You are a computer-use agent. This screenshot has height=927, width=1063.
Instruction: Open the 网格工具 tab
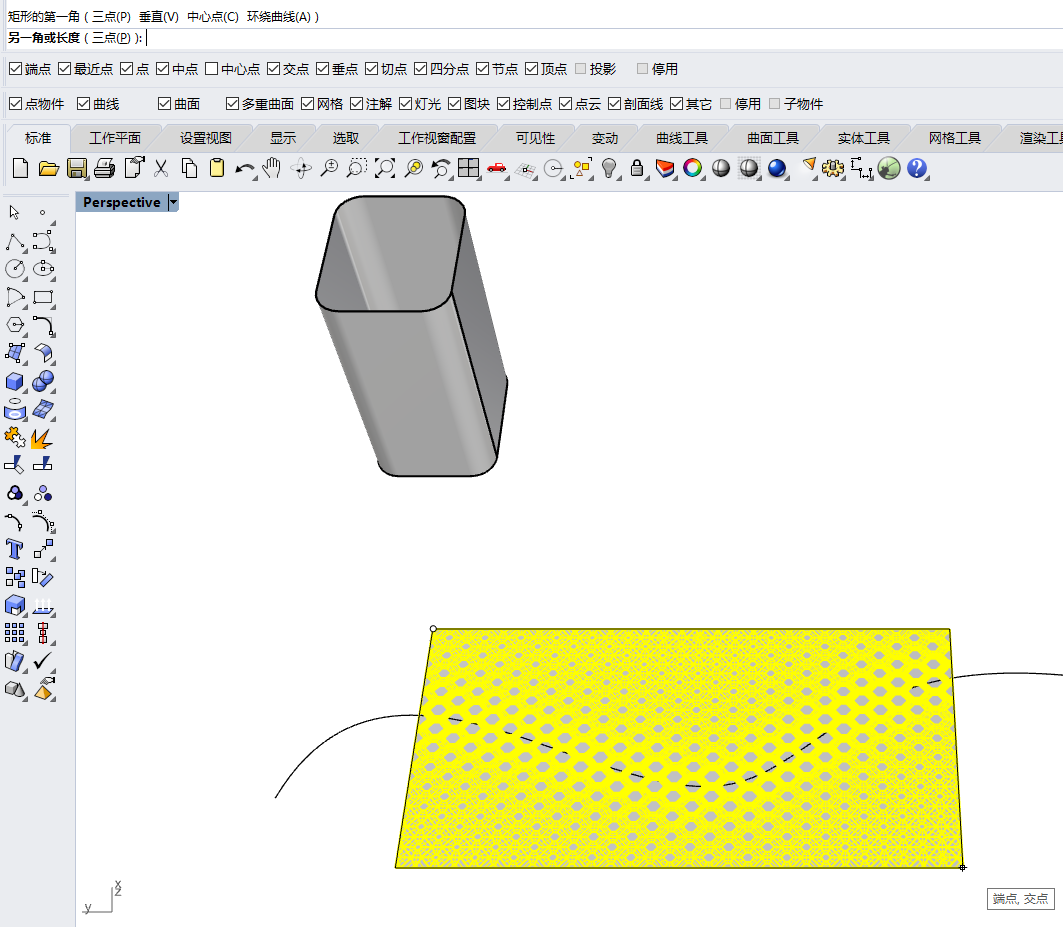click(x=955, y=138)
